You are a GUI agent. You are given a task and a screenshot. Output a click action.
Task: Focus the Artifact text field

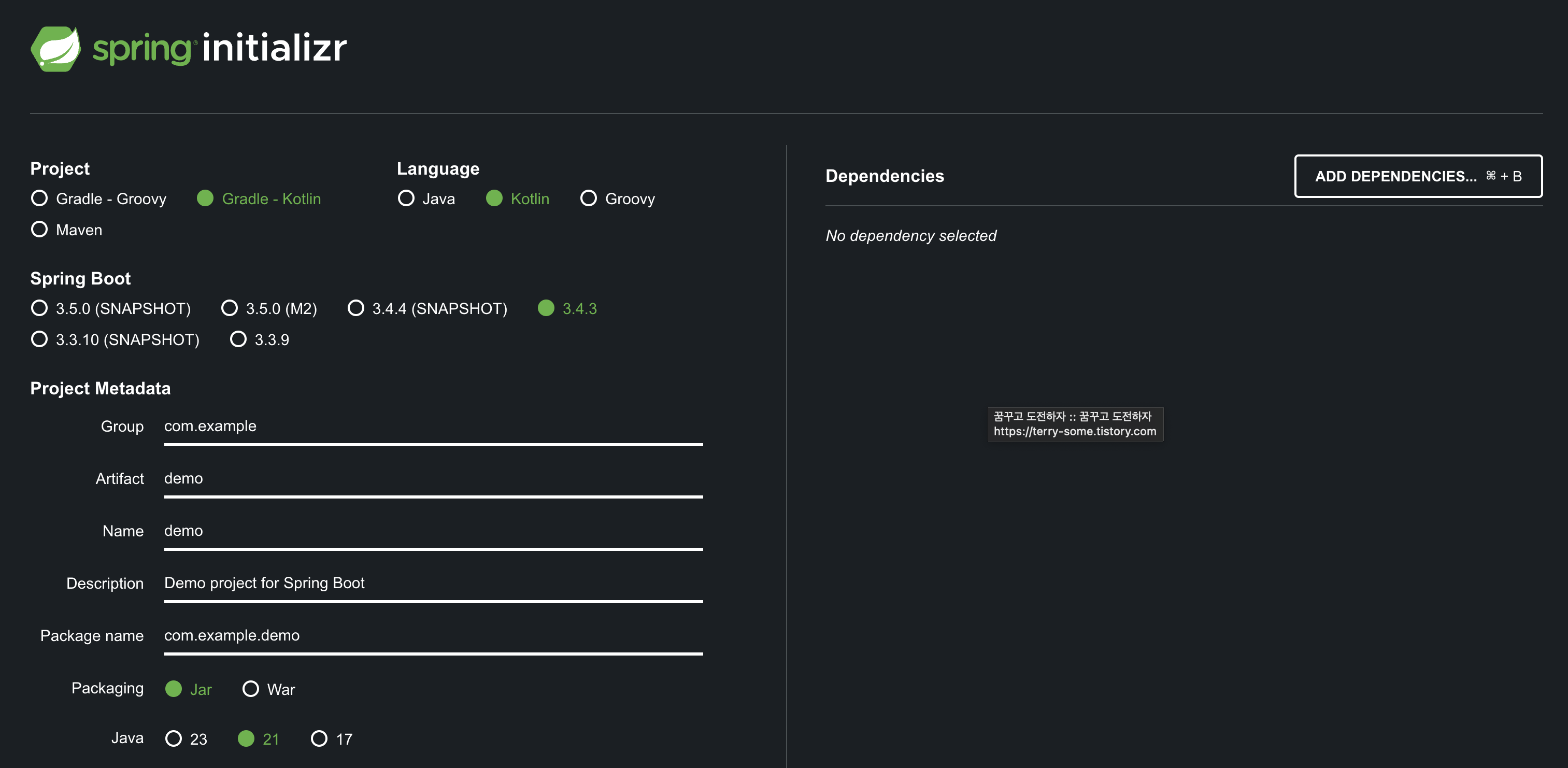point(433,479)
